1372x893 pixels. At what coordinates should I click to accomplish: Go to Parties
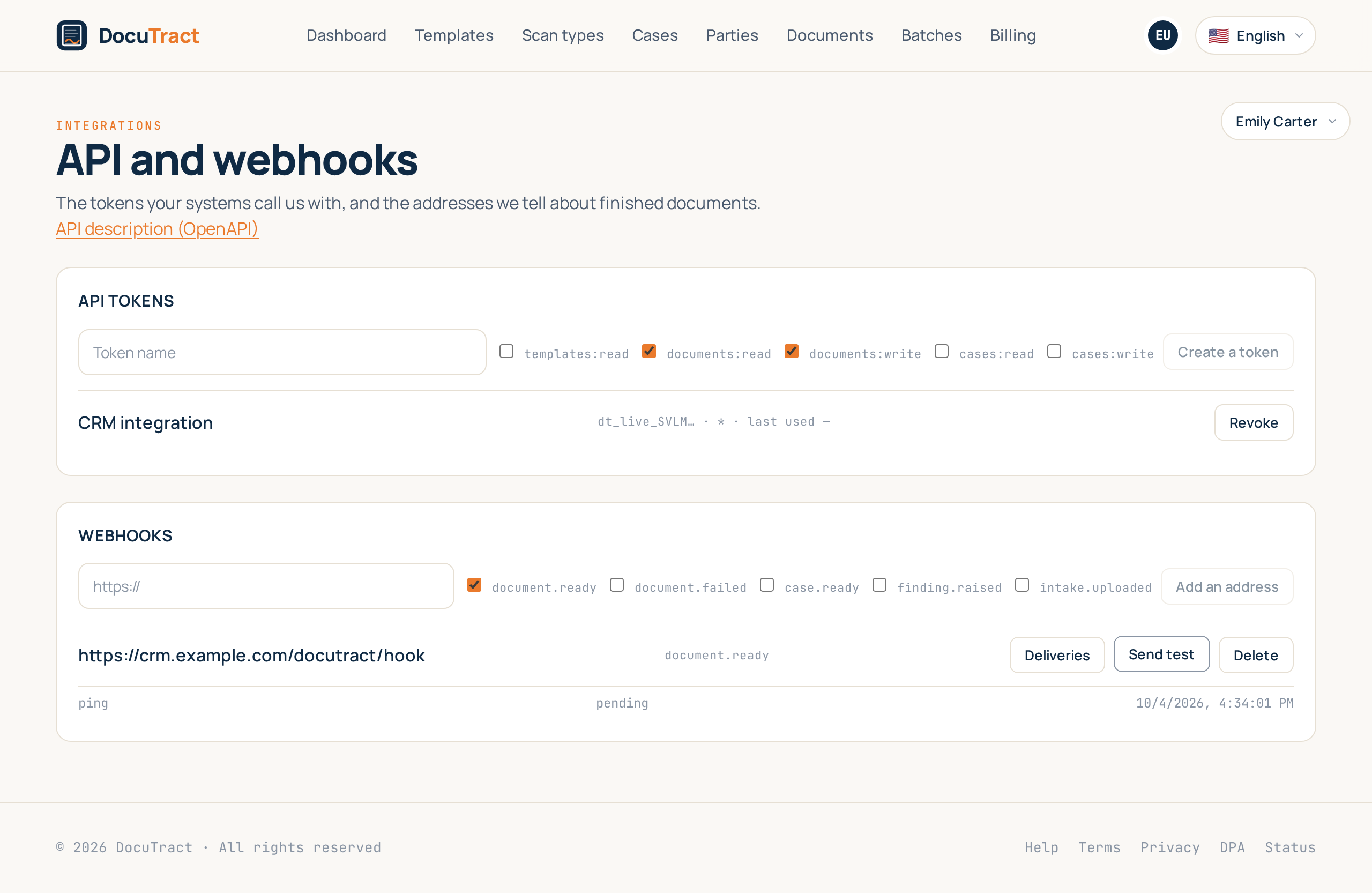tap(732, 36)
